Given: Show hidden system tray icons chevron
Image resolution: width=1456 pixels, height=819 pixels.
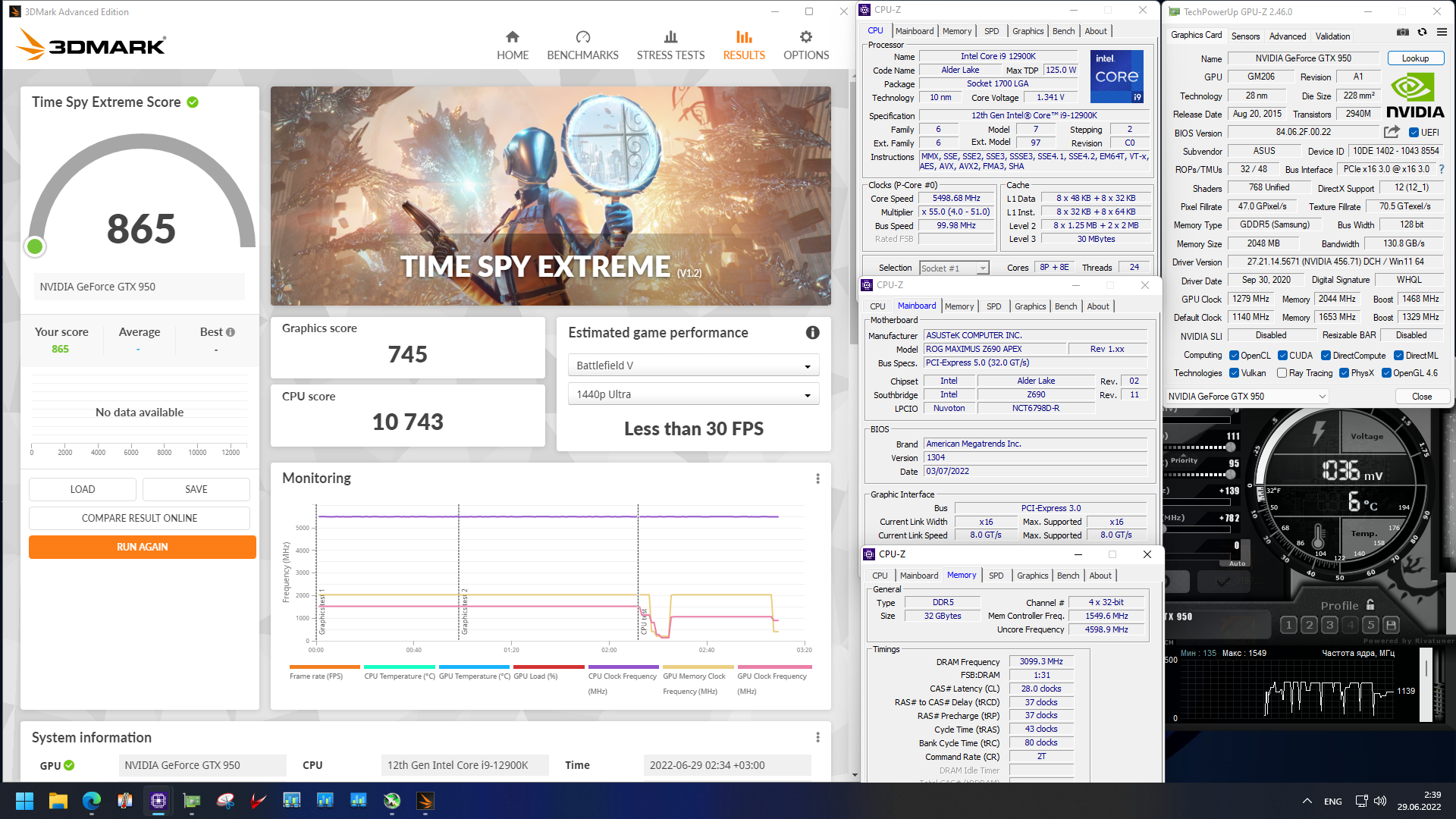Looking at the screenshot, I should (1307, 801).
